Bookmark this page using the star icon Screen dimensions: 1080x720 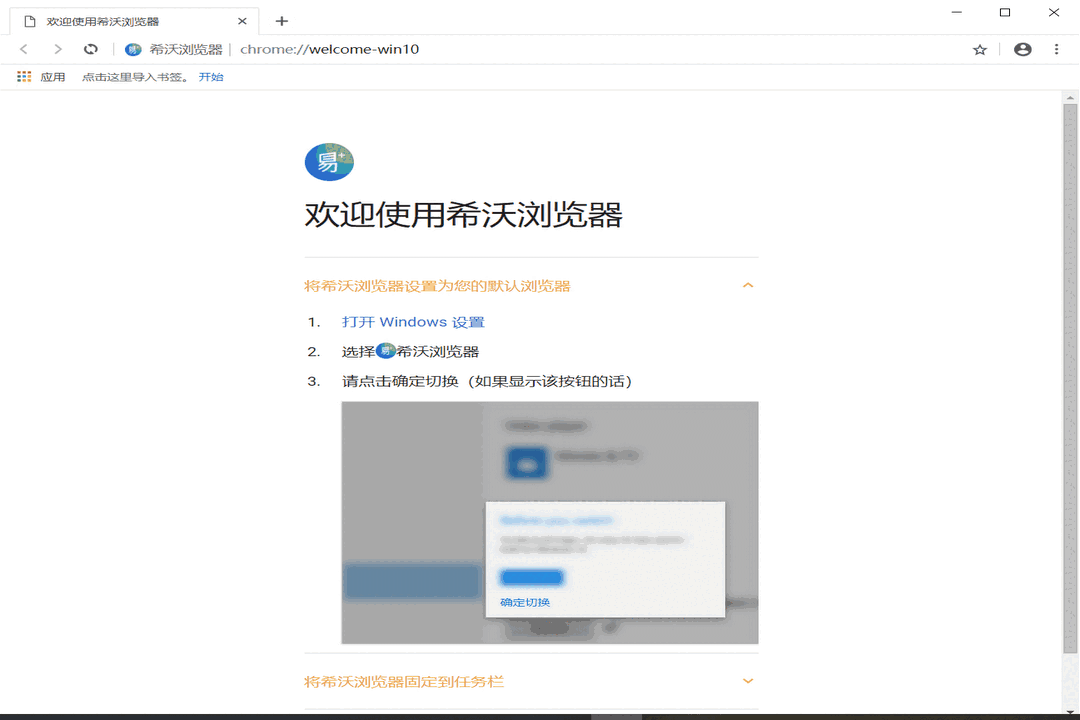click(x=980, y=48)
